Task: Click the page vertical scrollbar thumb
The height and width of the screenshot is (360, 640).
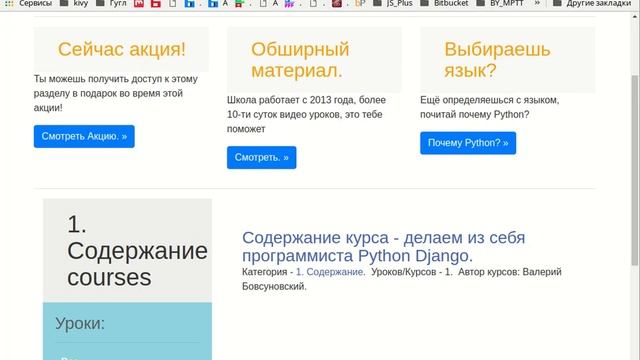Action: (x=635, y=170)
